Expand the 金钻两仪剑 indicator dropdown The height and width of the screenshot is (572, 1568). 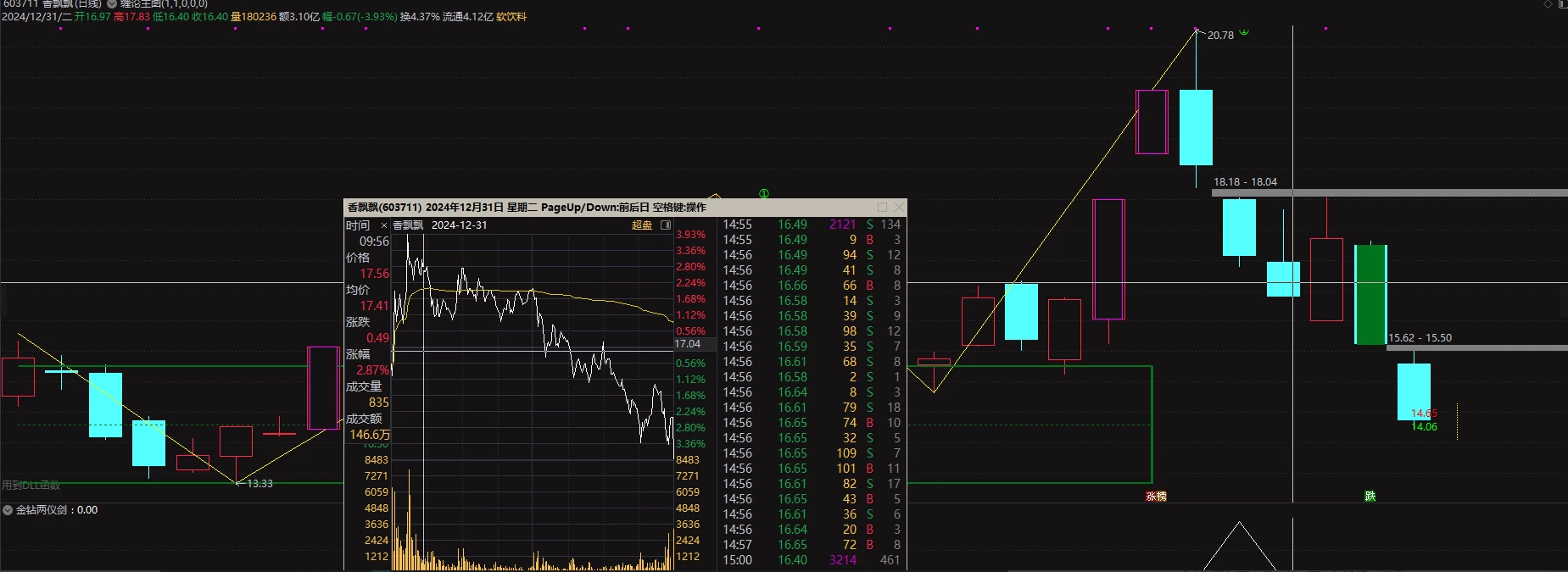pos(8,510)
